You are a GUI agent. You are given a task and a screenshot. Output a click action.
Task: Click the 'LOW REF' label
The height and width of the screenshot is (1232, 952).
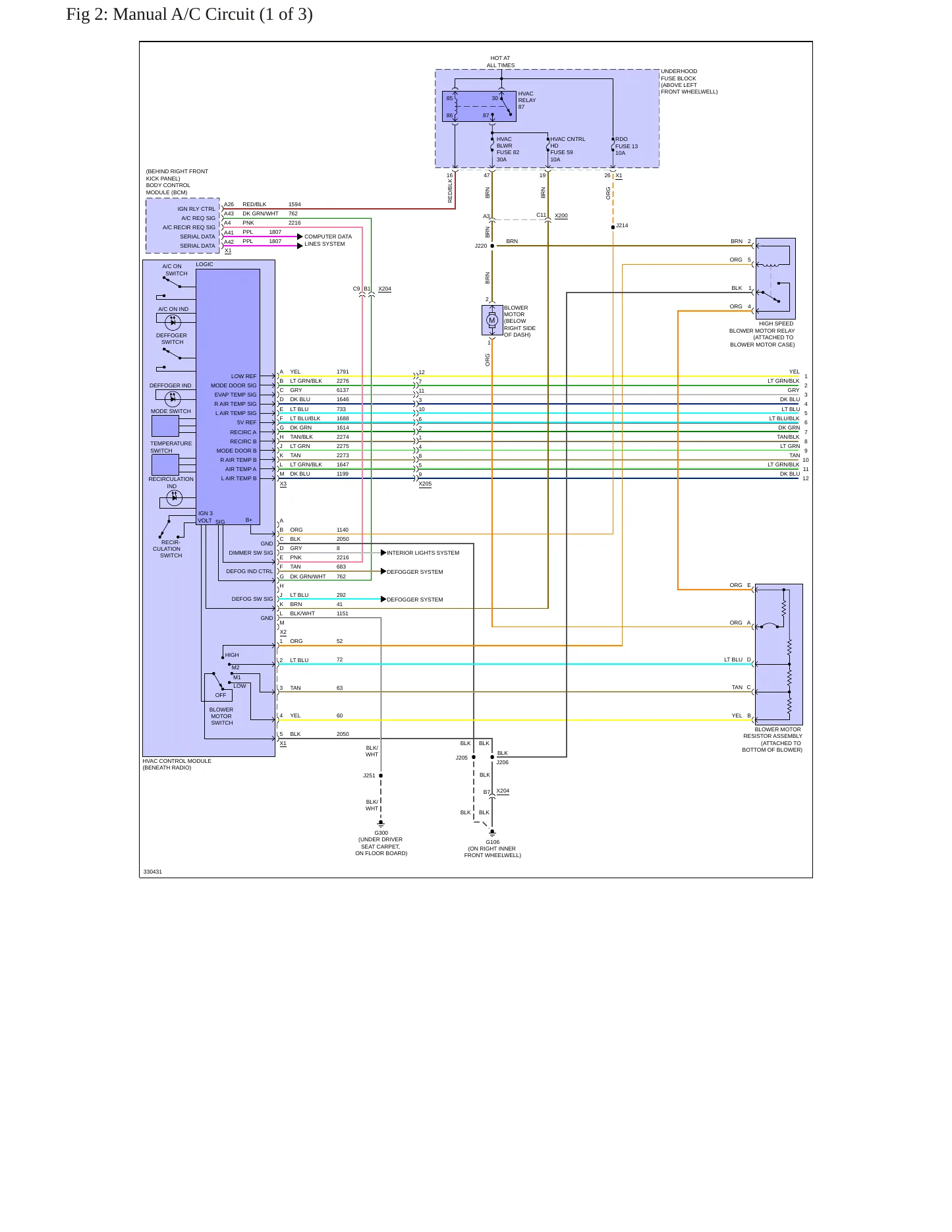pos(244,376)
